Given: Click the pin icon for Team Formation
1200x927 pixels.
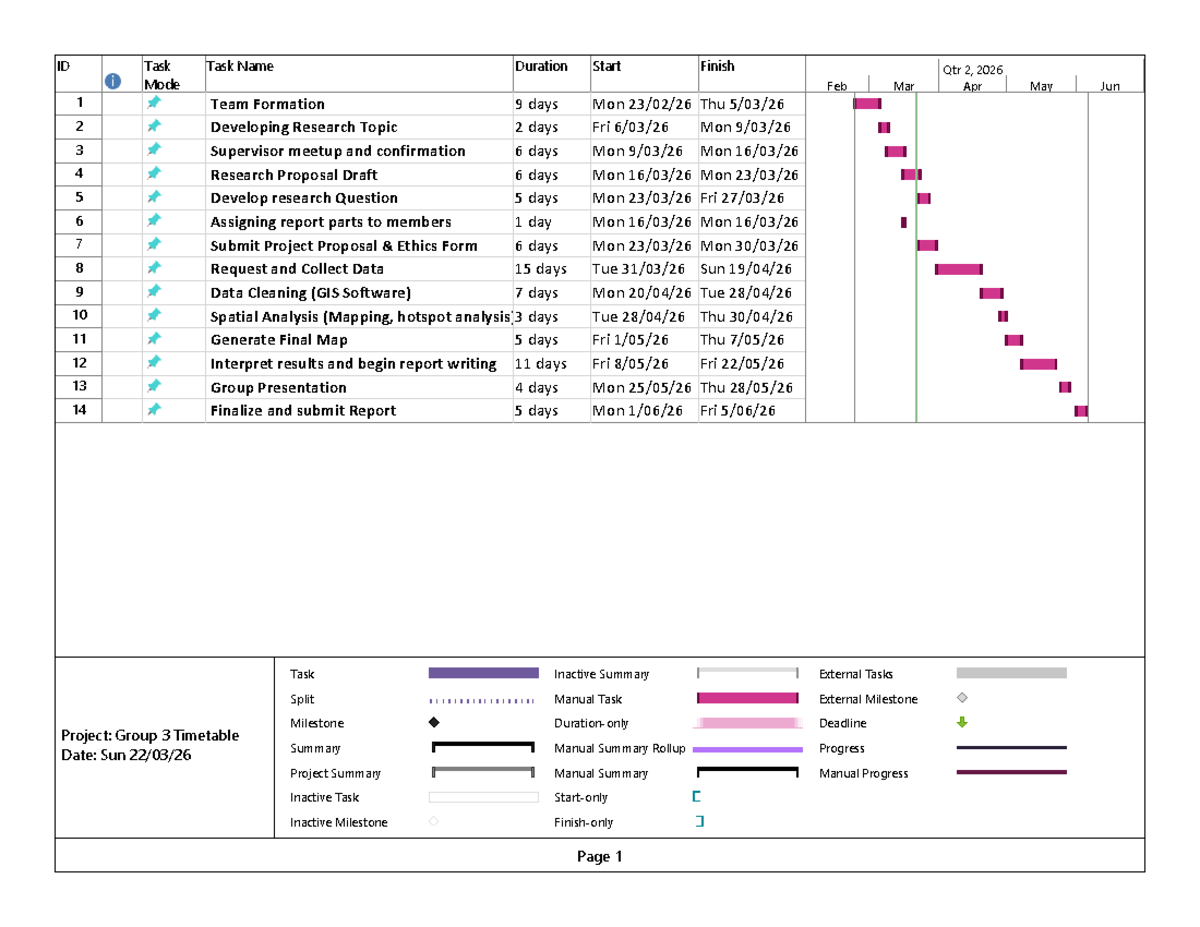Looking at the screenshot, I should click(x=154, y=102).
